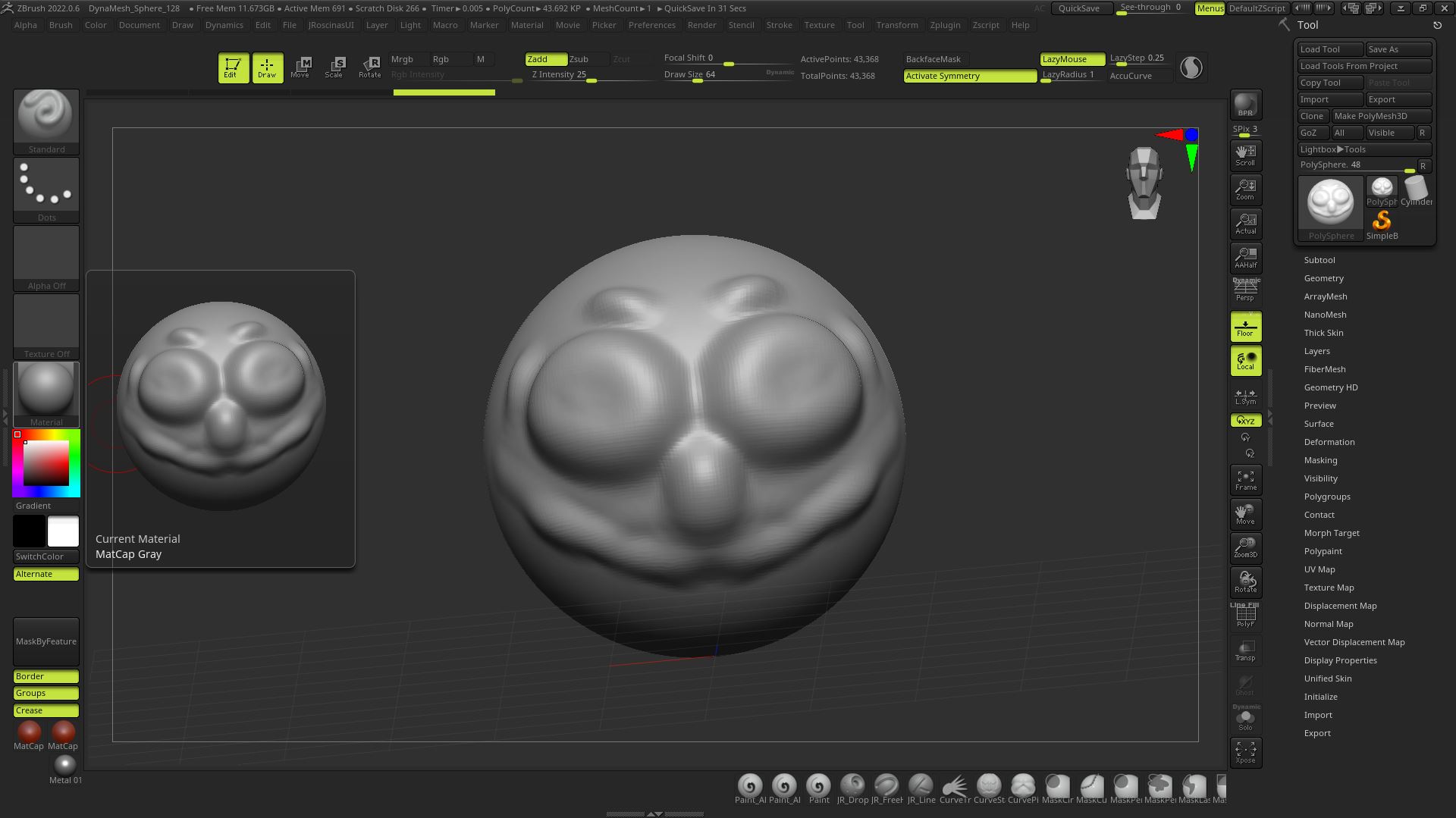Open the Zplugin menu

(945, 25)
